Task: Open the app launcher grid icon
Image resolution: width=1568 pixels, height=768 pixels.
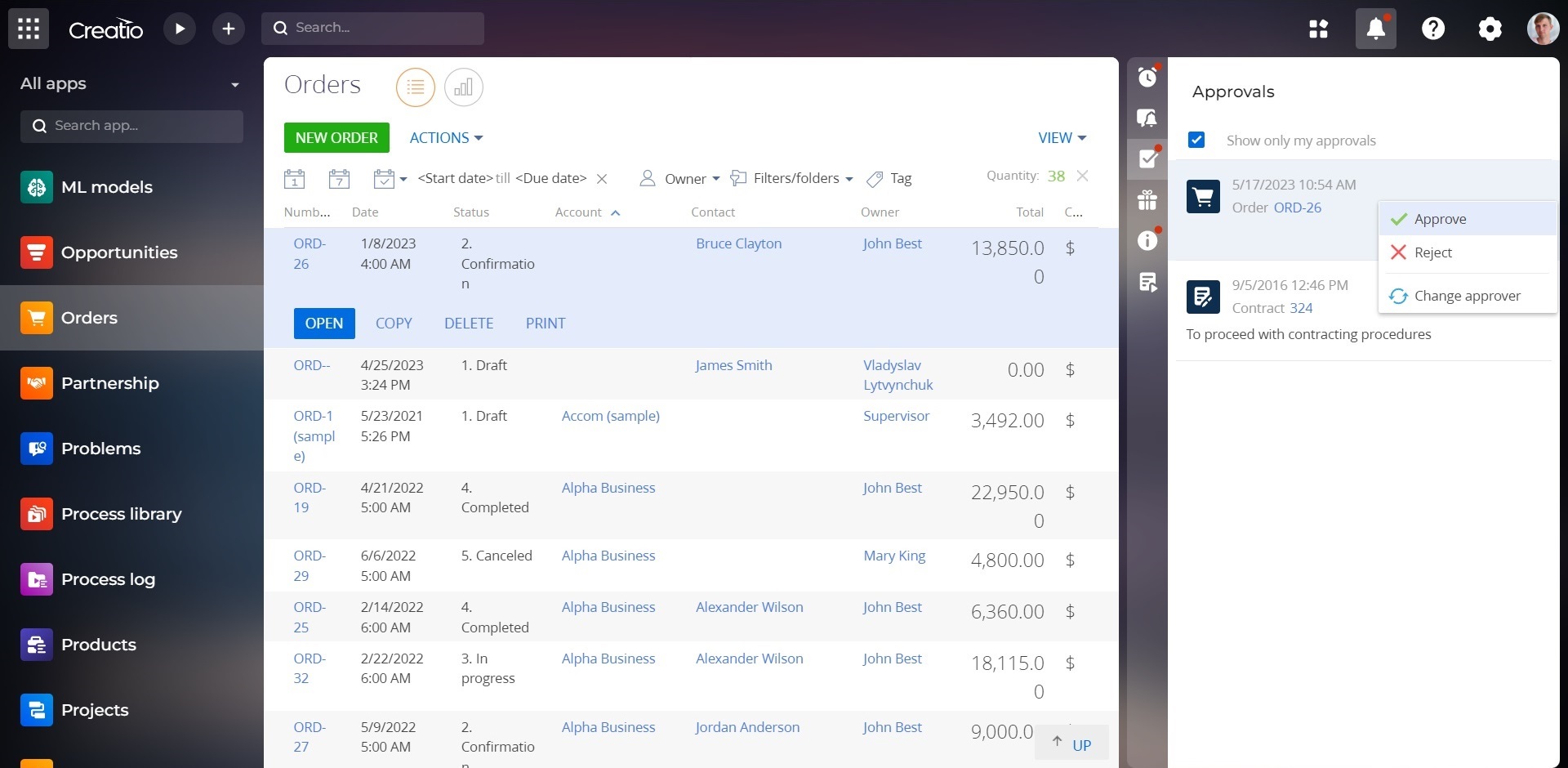Action: pos(29,29)
